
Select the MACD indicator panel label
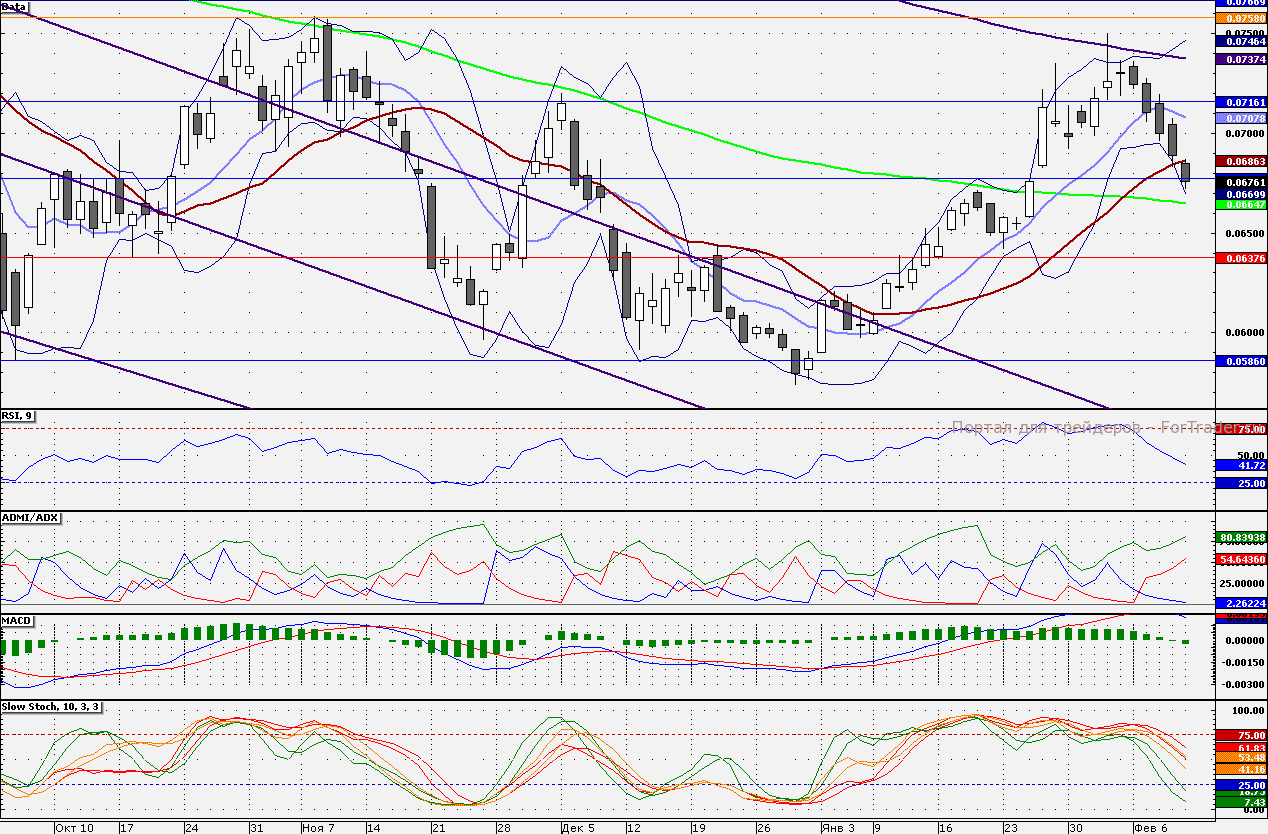click(x=17, y=621)
